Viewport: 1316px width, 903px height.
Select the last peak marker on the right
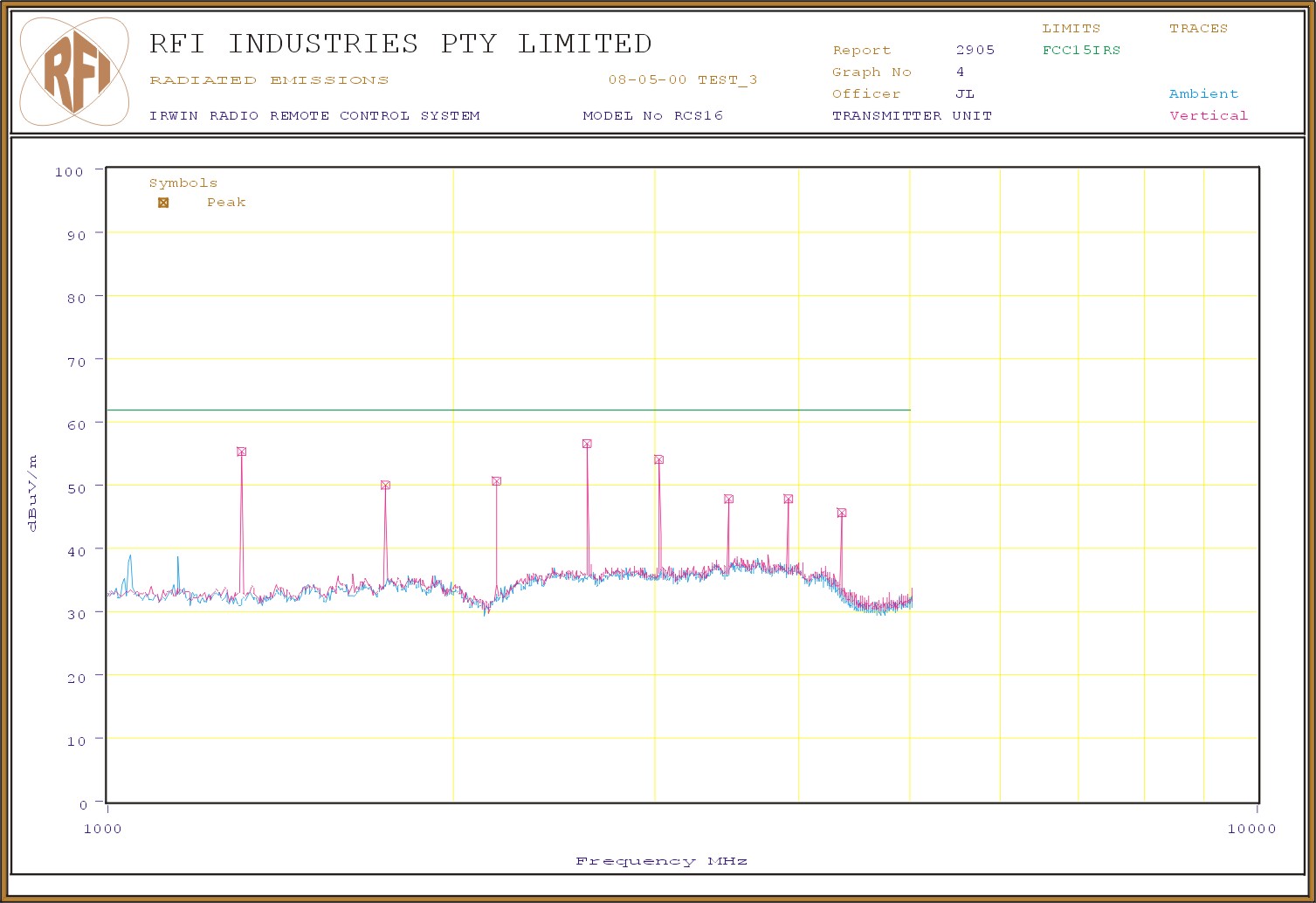pos(841,513)
